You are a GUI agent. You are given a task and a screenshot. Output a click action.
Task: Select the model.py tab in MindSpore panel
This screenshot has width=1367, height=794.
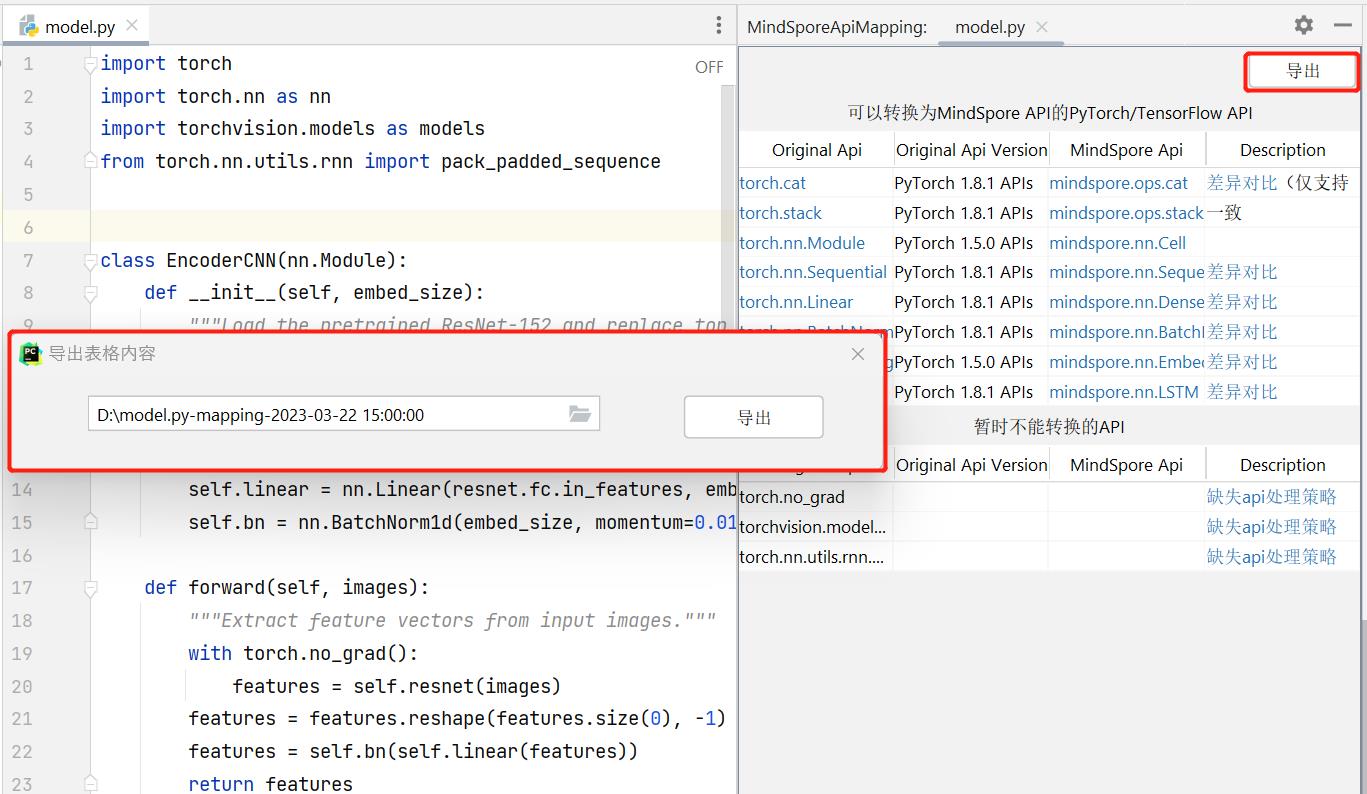tap(989, 27)
